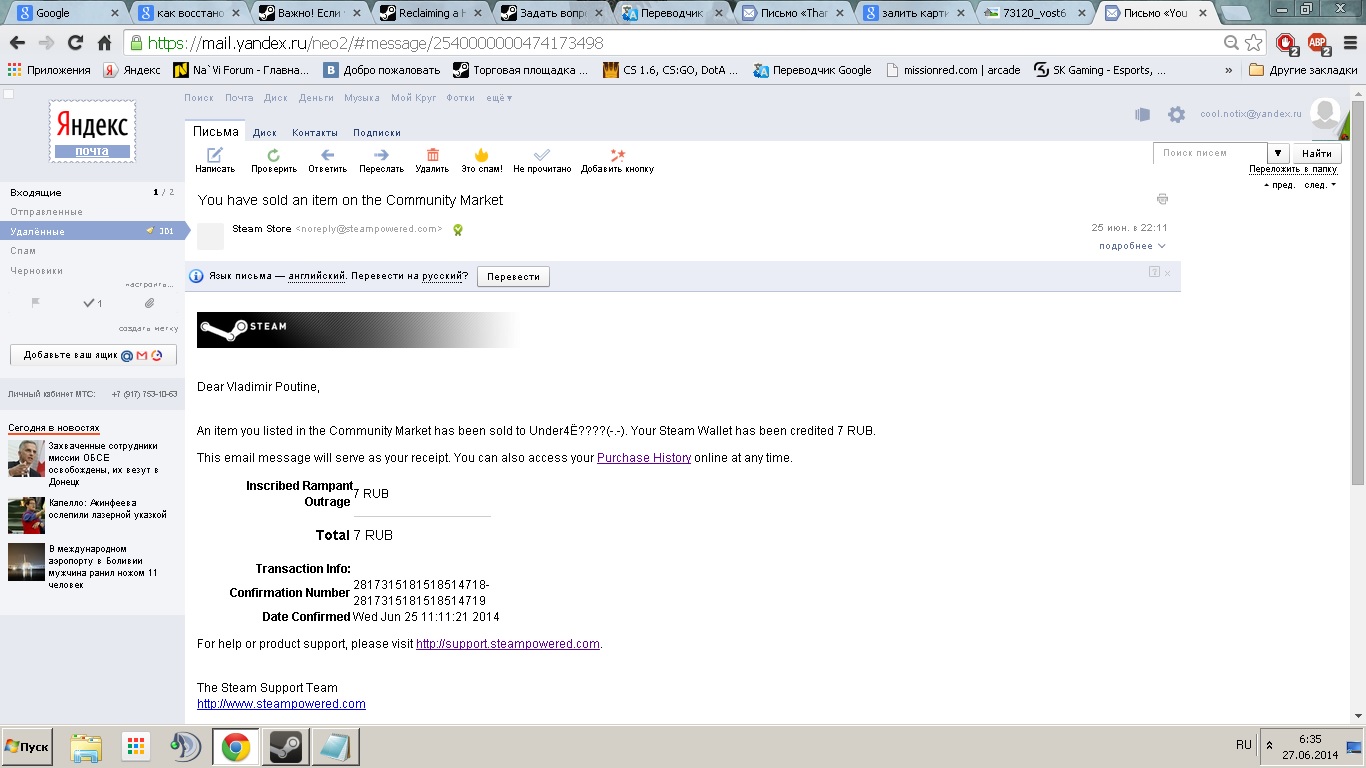Switch to the Google browser tab
Viewport: 1366px width, 768px height.
(x=66, y=13)
